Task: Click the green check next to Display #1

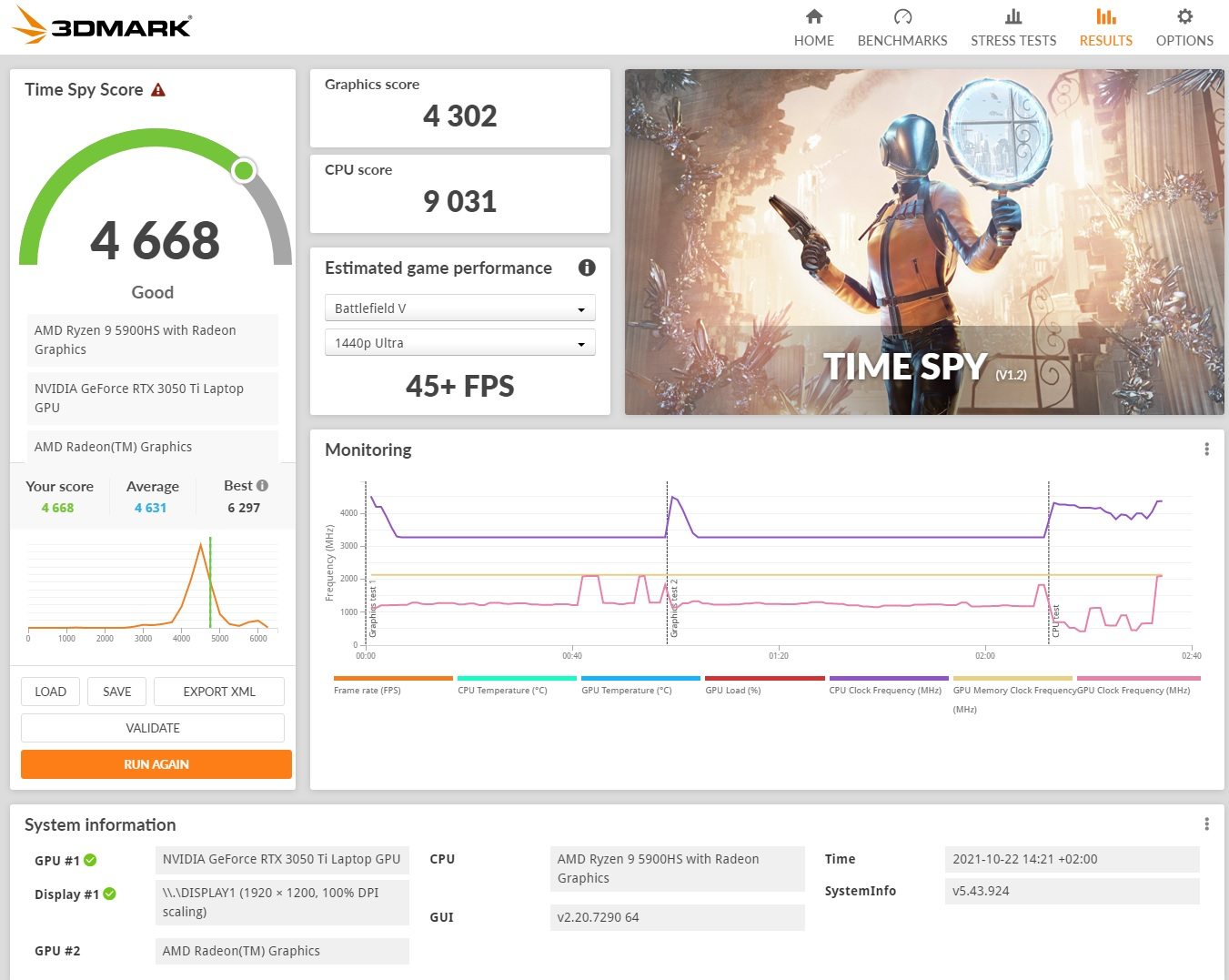Action: 109,894
